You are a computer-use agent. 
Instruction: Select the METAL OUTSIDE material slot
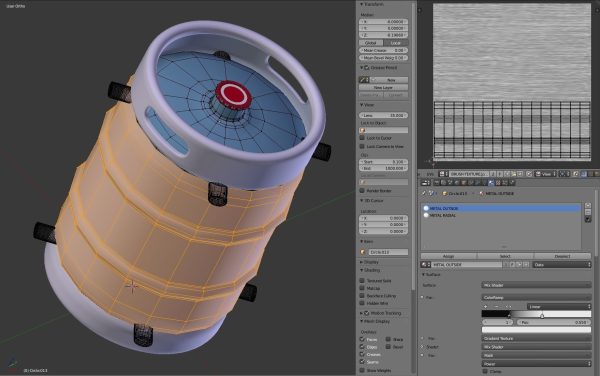point(501,208)
